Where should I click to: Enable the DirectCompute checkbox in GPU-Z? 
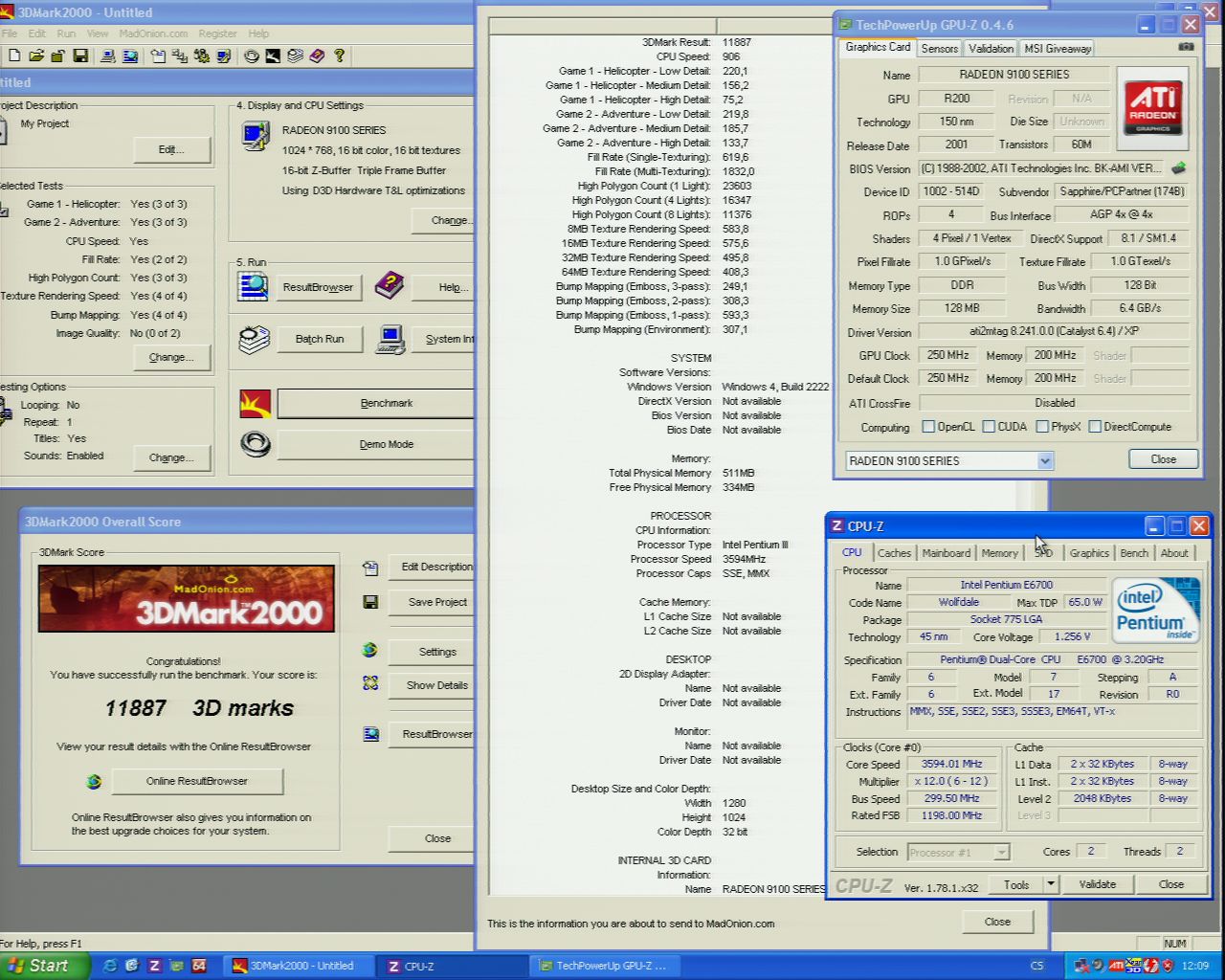point(1095,427)
